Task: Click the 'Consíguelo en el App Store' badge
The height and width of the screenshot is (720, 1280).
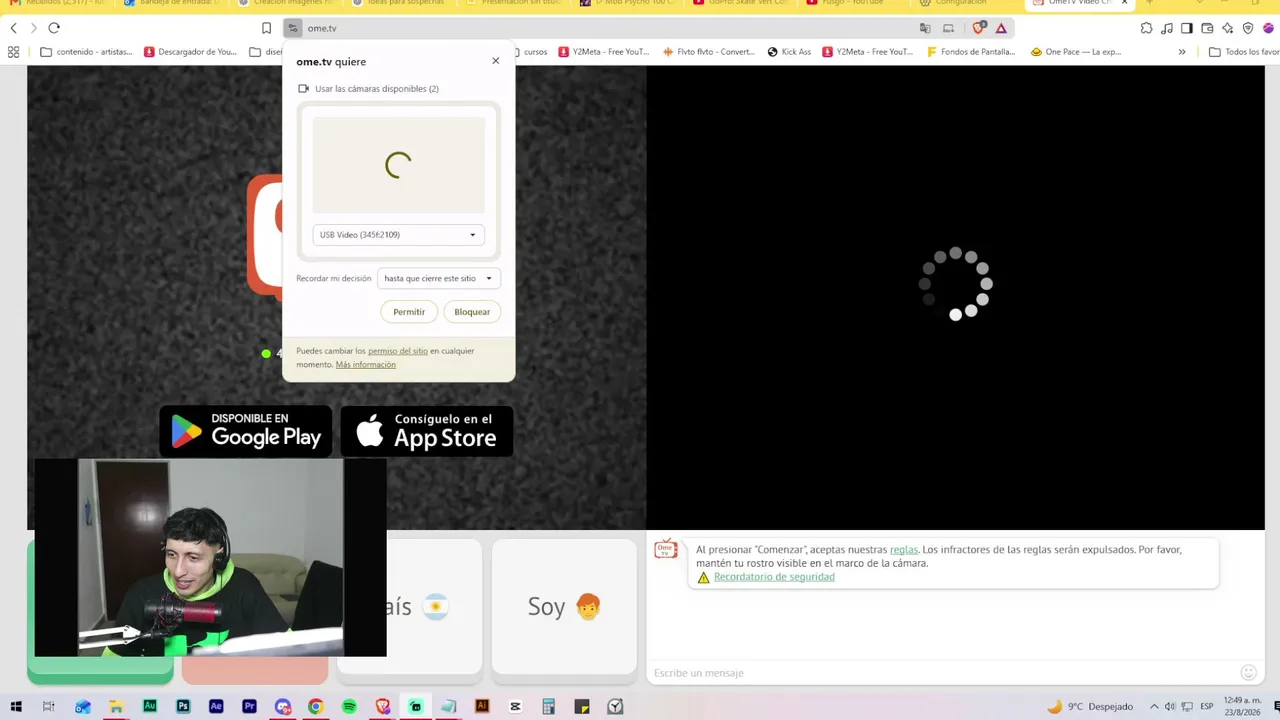Action: coord(427,431)
